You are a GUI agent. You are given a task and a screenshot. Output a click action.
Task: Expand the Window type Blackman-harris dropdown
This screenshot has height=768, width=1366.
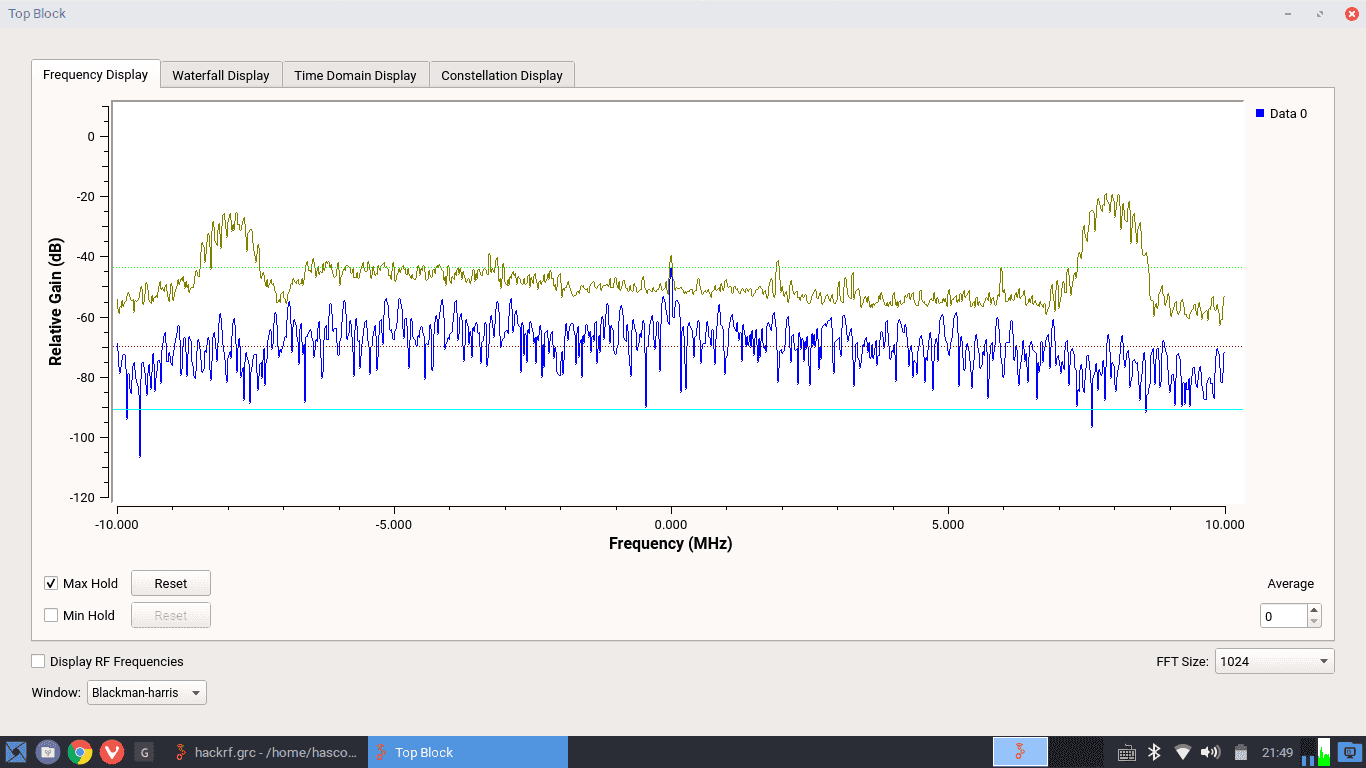tap(146, 692)
